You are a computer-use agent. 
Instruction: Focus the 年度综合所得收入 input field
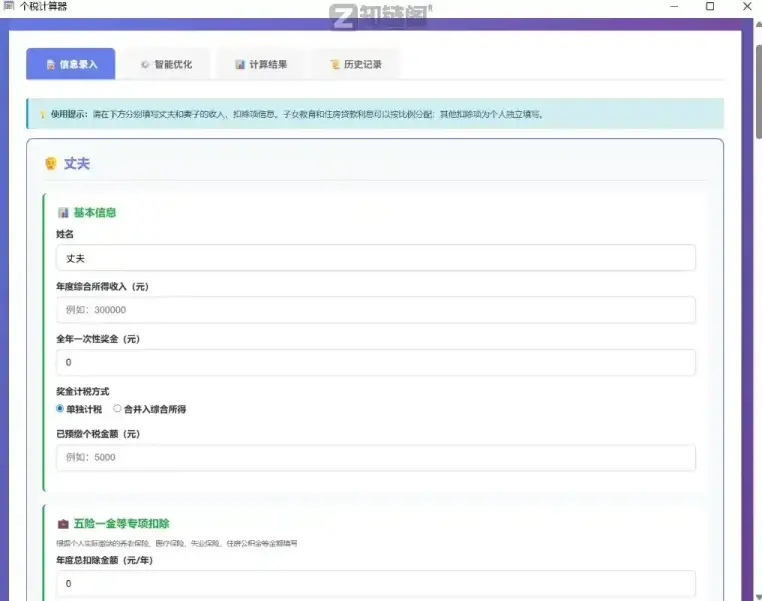click(x=376, y=310)
